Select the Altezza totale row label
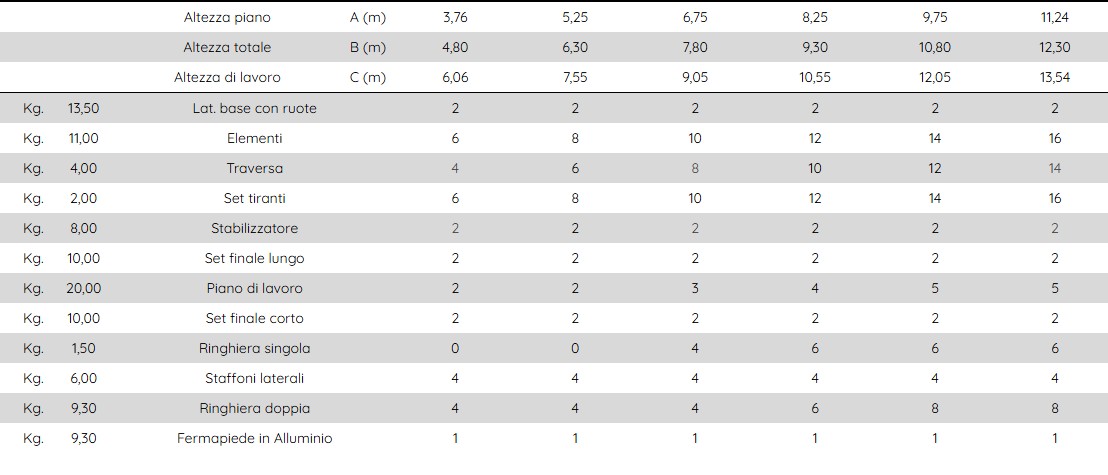Image resolution: width=1108 pixels, height=475 pixels. (x=227, y=47)
